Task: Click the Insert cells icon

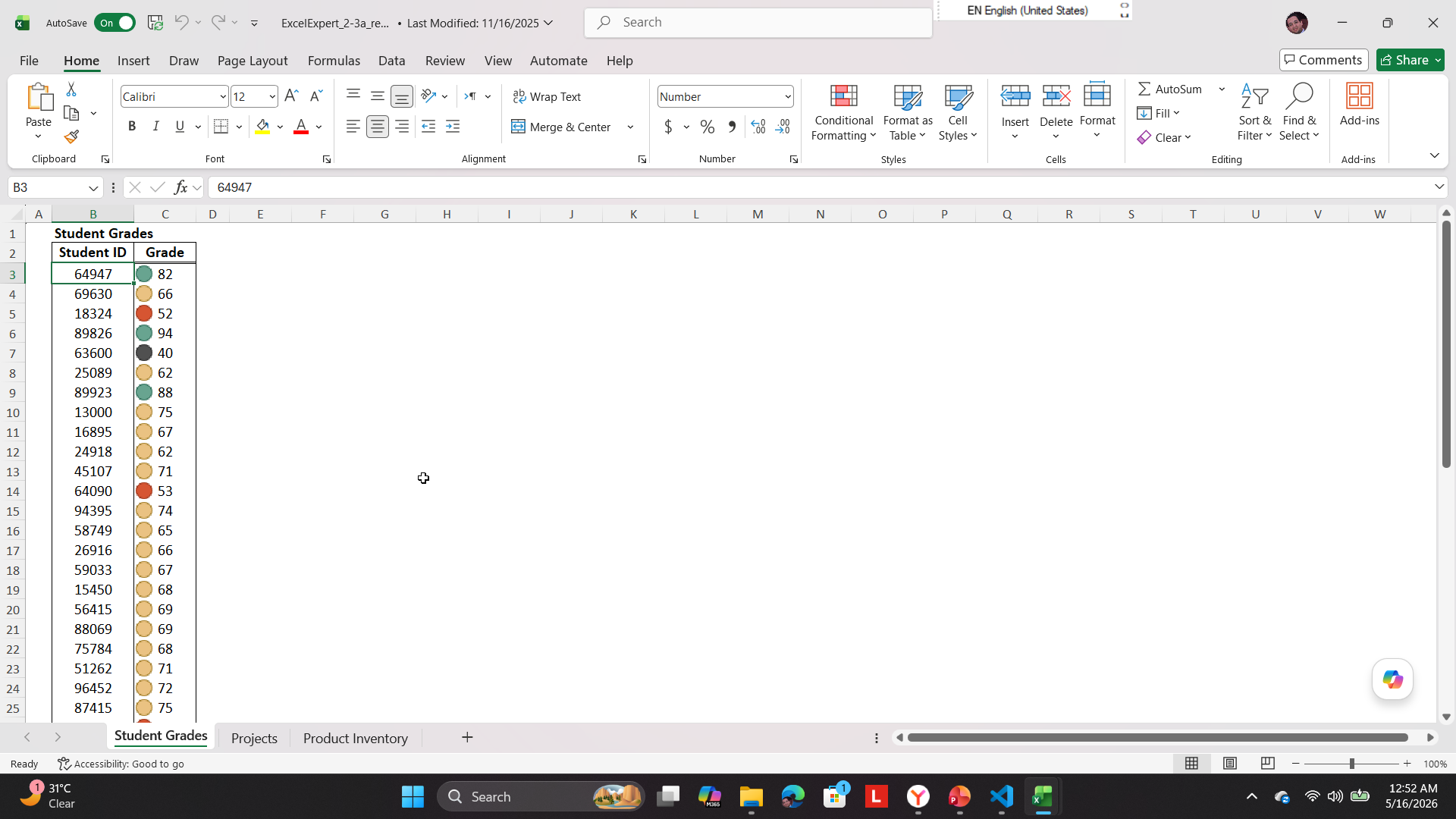Action: (x=1015, y=96)
